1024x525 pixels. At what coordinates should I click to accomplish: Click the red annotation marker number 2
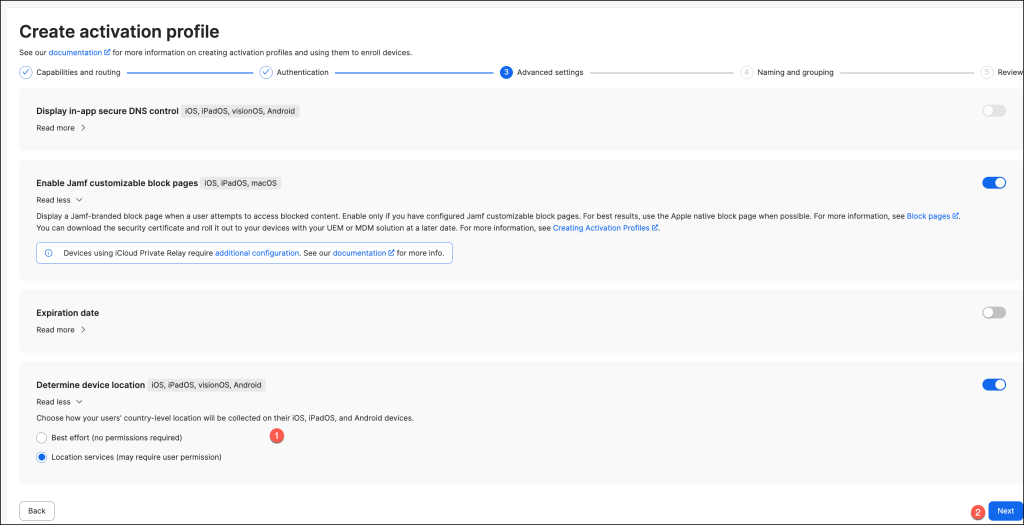coord(978,512)
